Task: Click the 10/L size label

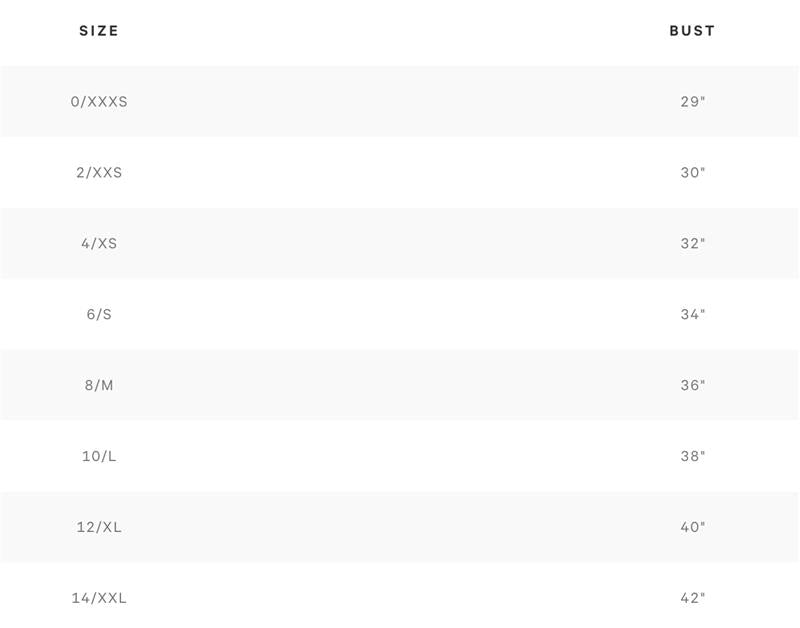Action: pyautogui.click(x=99, y=457)
